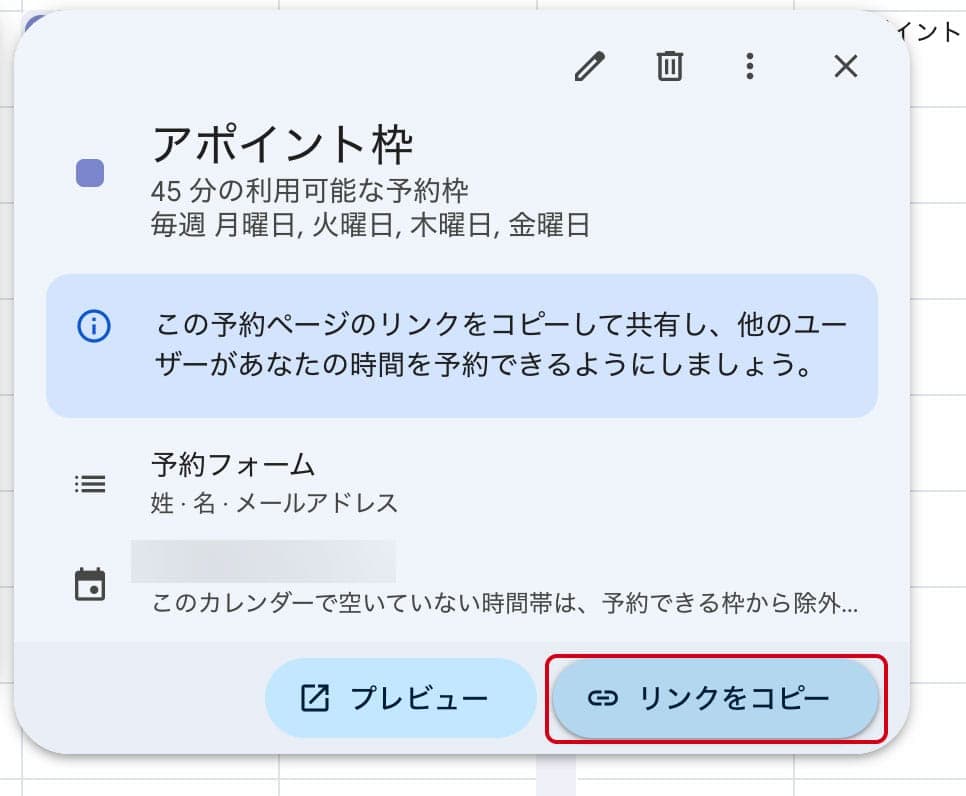
Task: Click the アポイント枠 title
Action: [282, 145]
